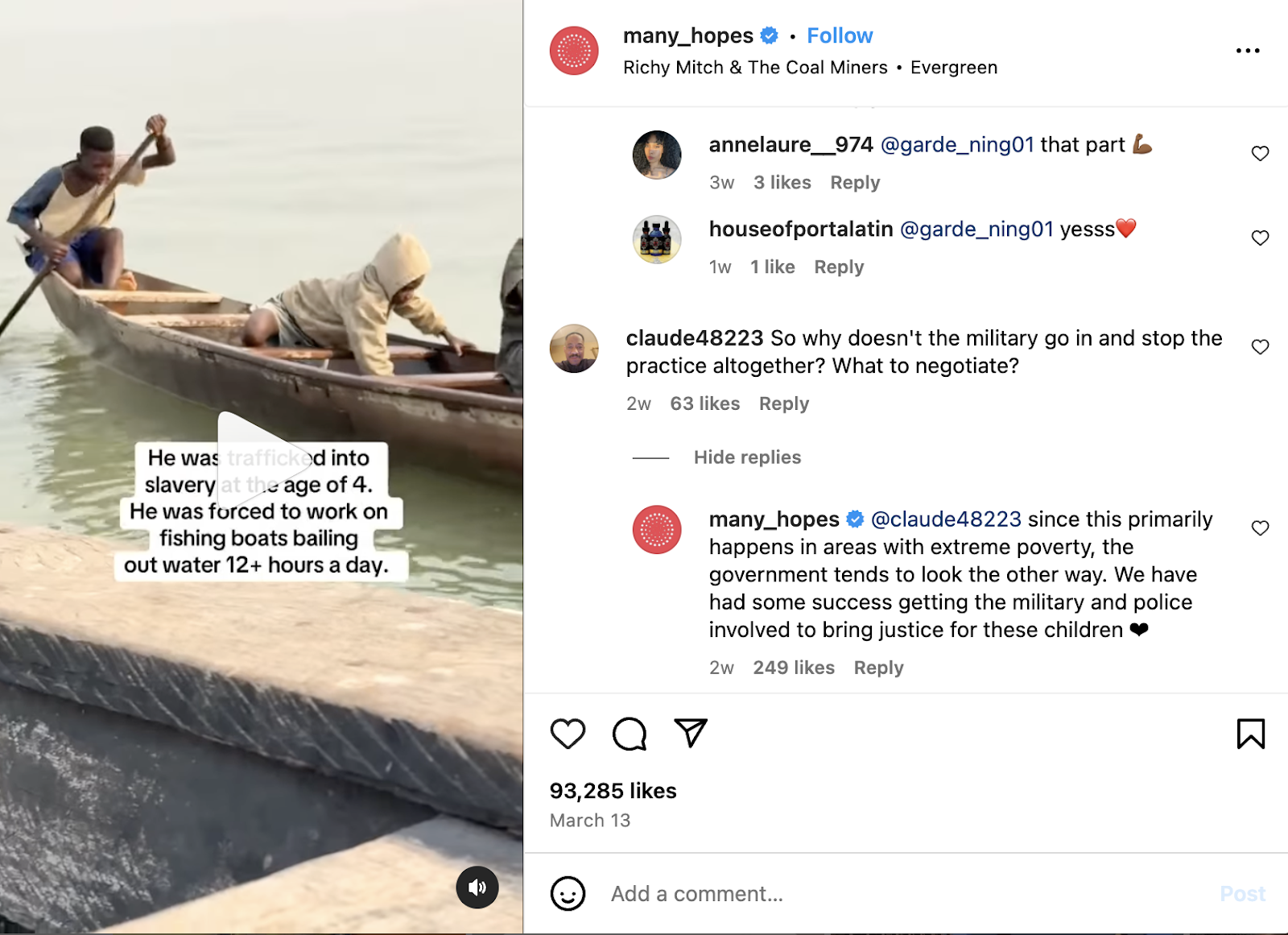The height and width of the screenshot is (935, 1288).
Task: Save the post with the bookmark icon
Action: coord(1250,734)
